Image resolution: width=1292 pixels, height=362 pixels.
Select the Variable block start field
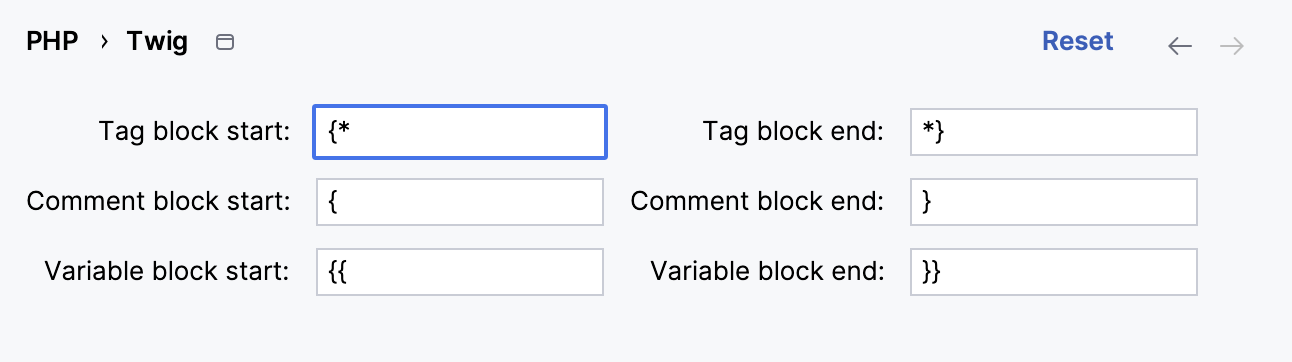tap(460, 272)
